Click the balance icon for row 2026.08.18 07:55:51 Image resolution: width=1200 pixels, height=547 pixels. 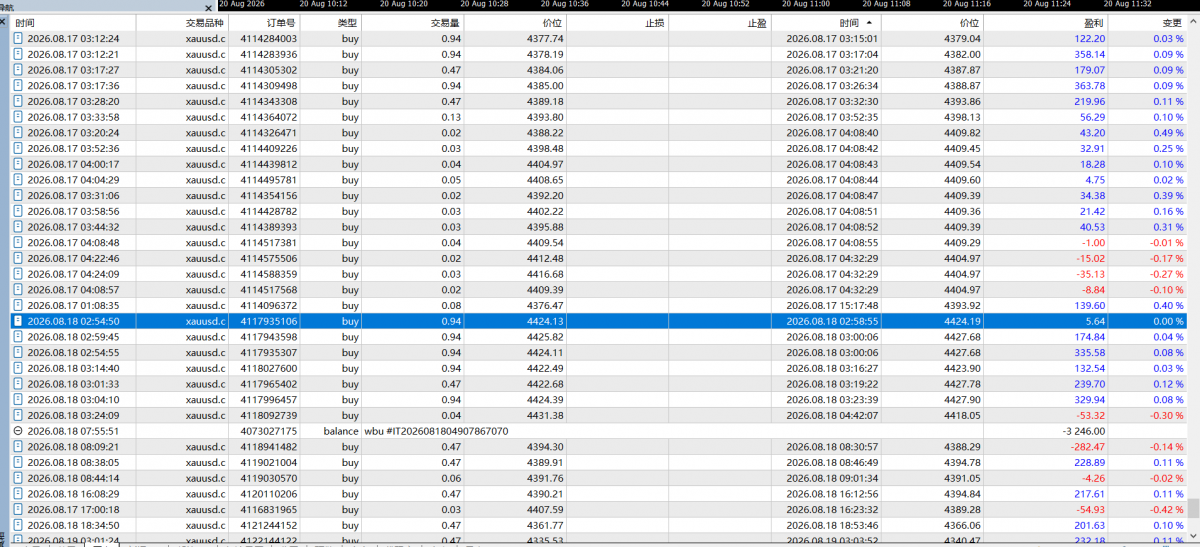(x=18, y=430)
